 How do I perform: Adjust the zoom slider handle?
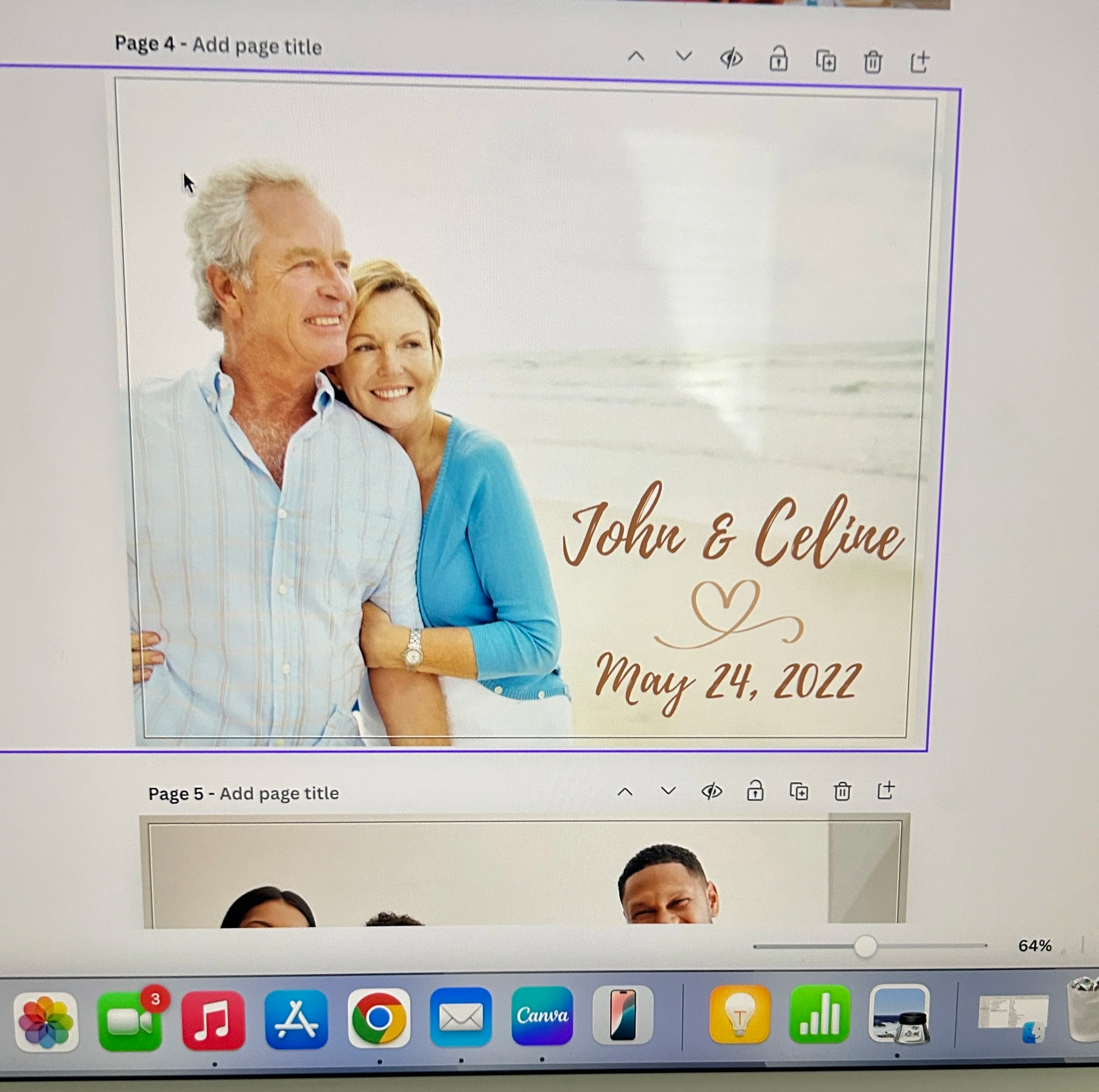pos(865,946)
